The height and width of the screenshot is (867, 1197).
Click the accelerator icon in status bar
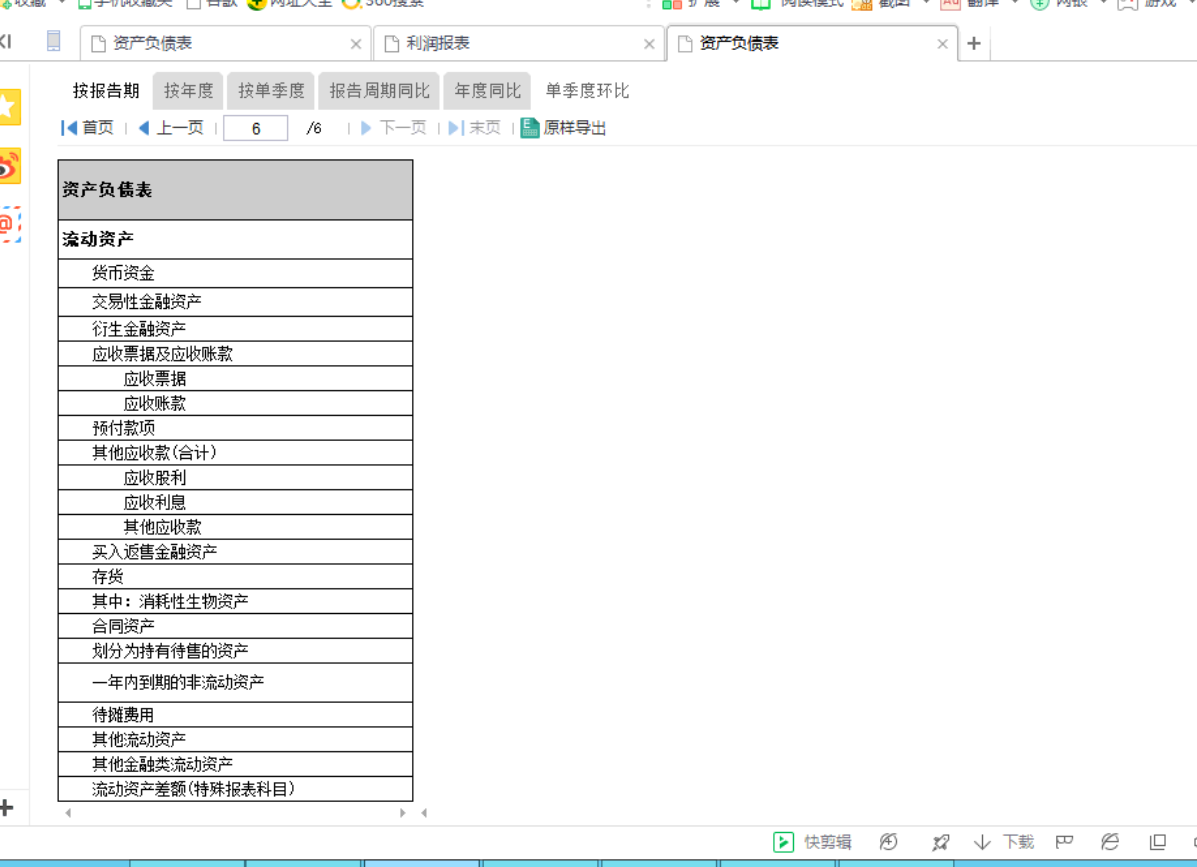click(889, 842)
